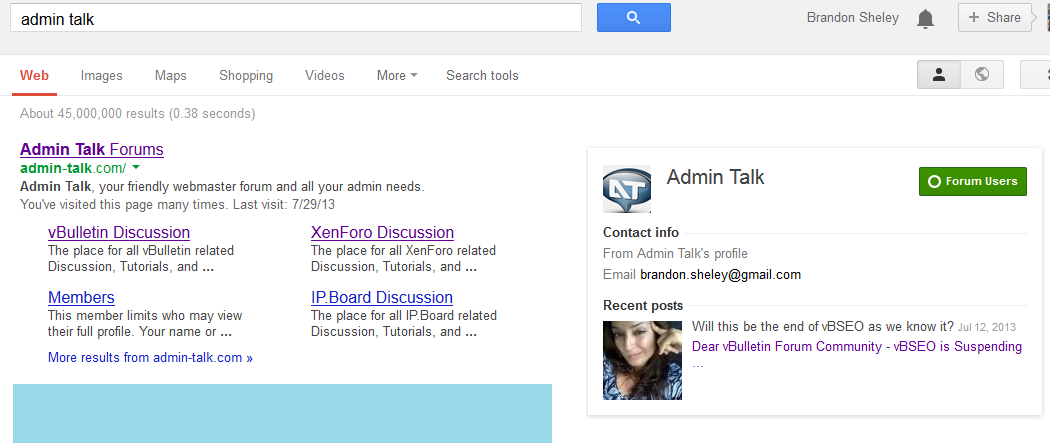This screenshot has height=443, width=1050.
Task: Click the Recent posts heading
Action: pos(643,306)
